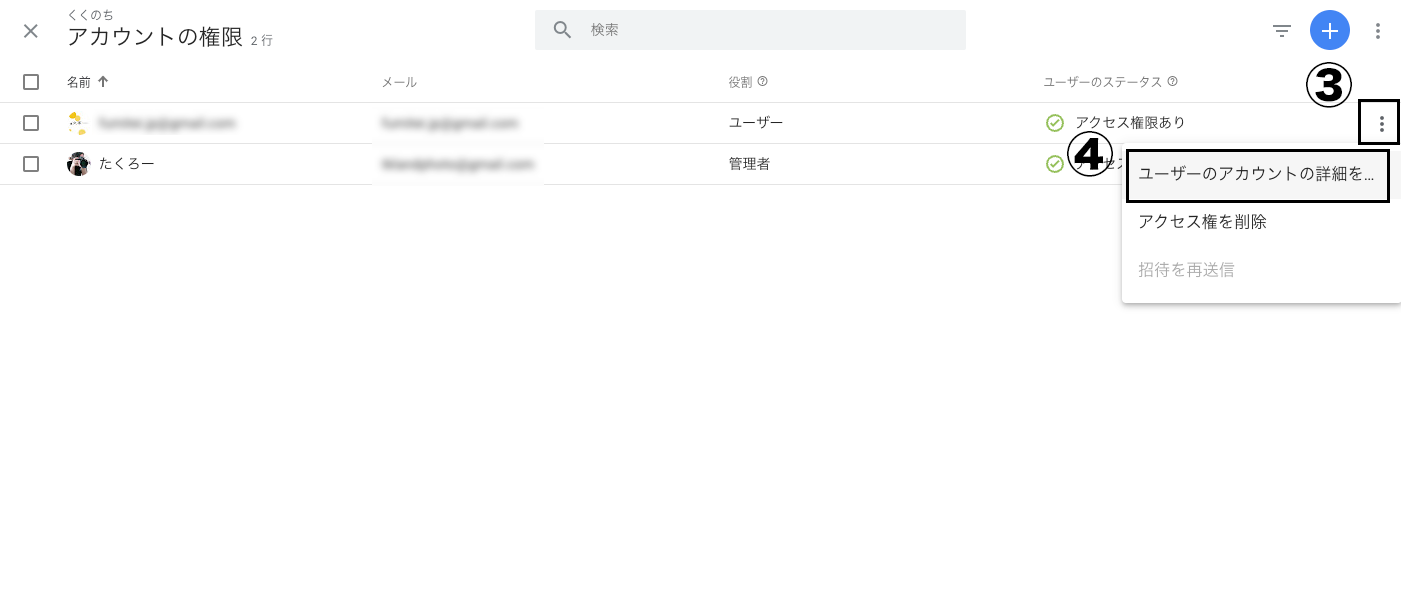Open the たくろー user name

coord(127,164)
